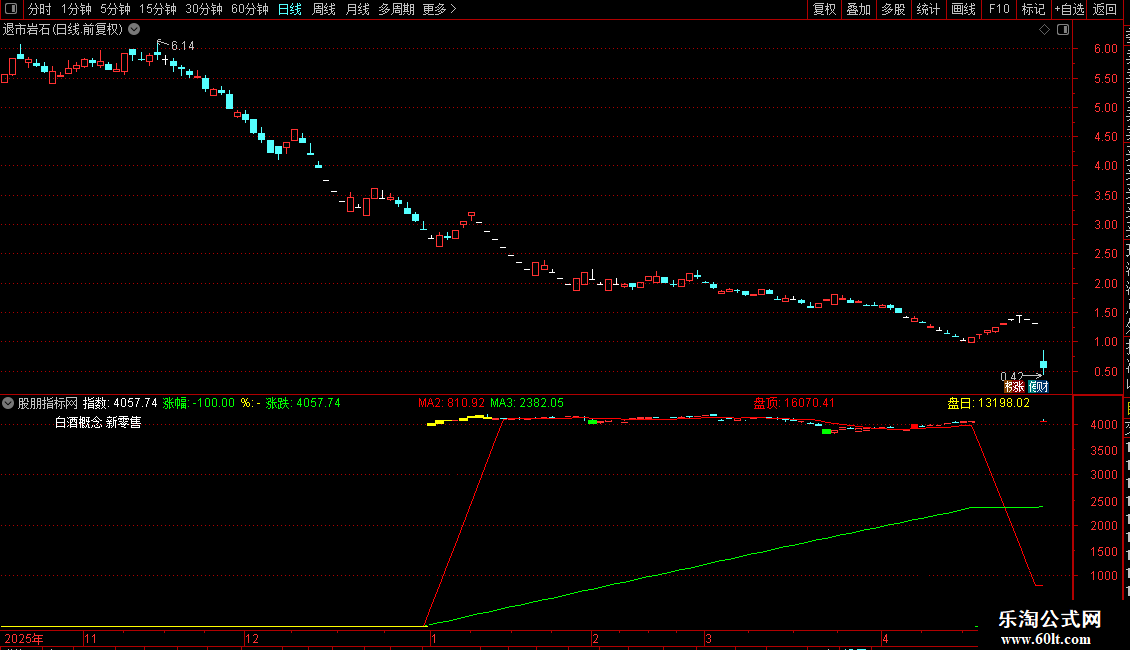Image resolution: width=1130 pixels, height=650 pixels.
Task: Switch to 月线 monthly chart
Action: point(357,9)
